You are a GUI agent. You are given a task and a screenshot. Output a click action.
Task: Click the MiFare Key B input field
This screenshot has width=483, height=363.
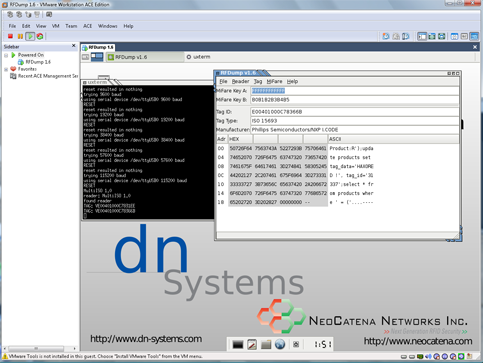click(x=354, y=100)
